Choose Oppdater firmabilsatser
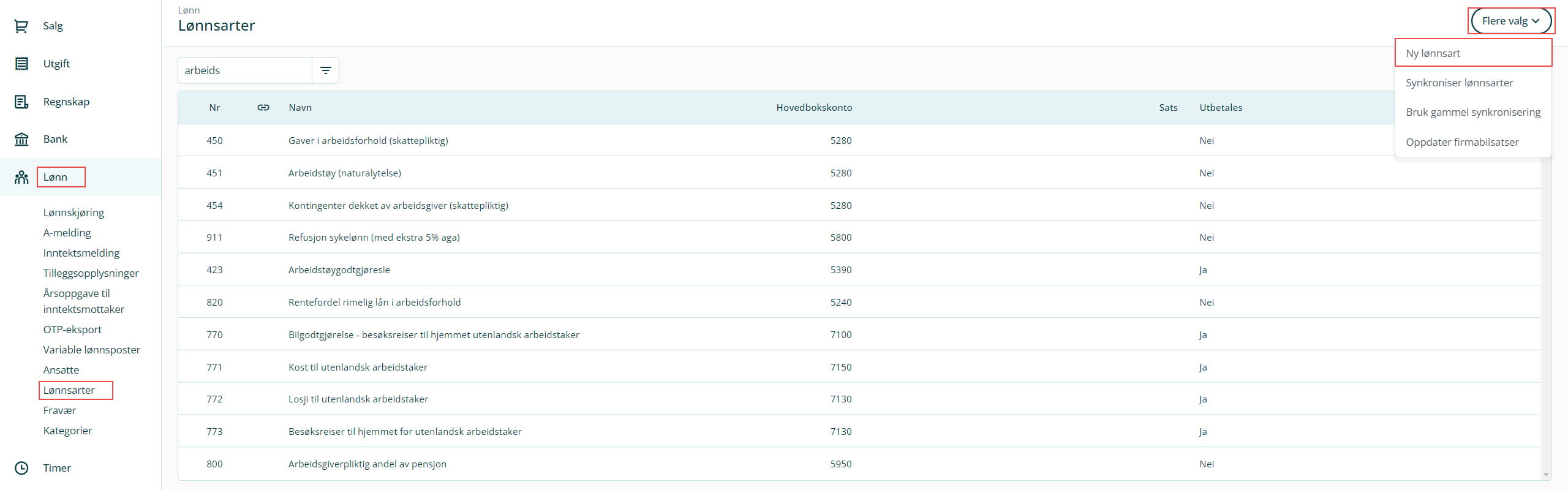The height and width of the screenshot is (490, 1568). [1473, 142]
